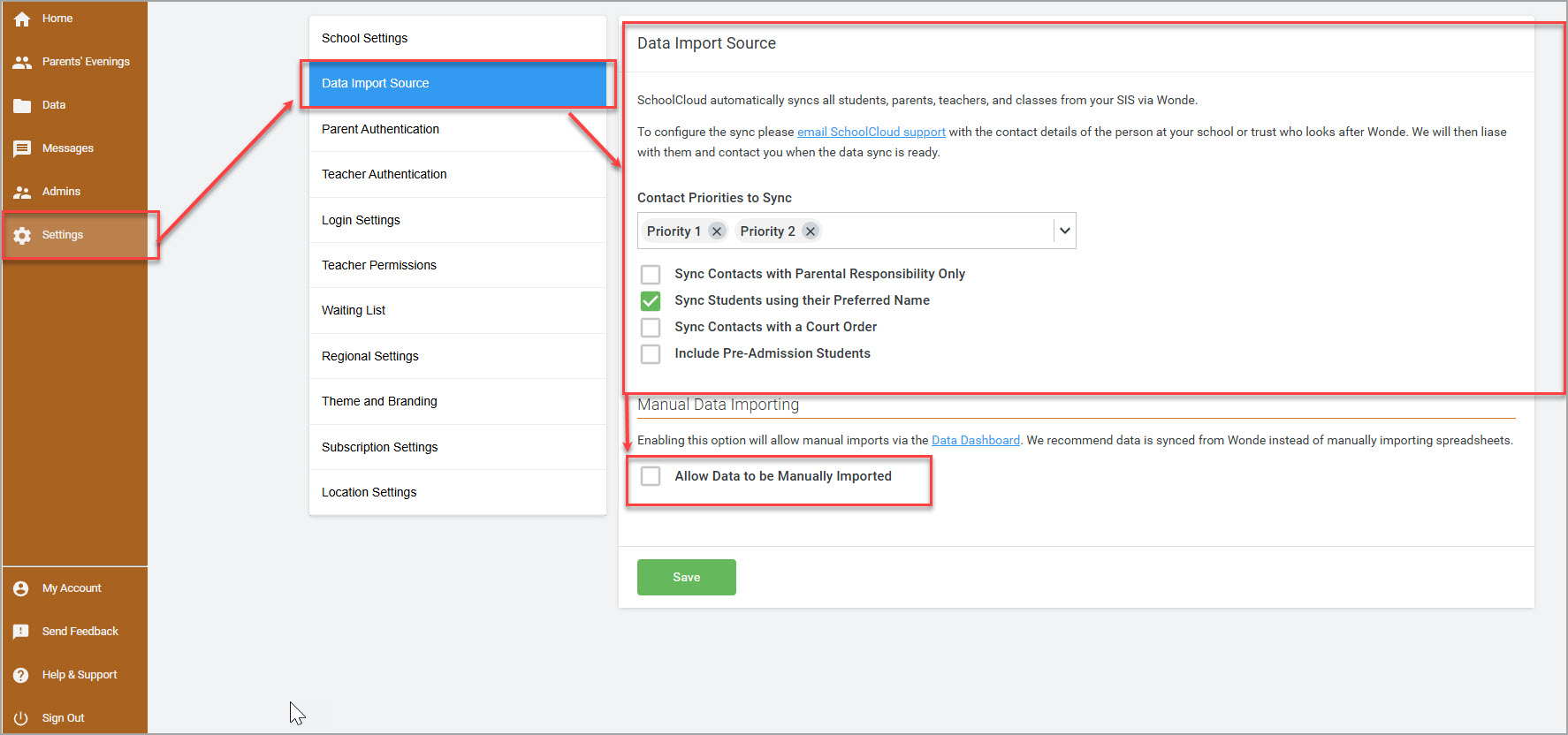1568x735 pixels.
Task: Click the Home house icon
Action: [22, 19]
